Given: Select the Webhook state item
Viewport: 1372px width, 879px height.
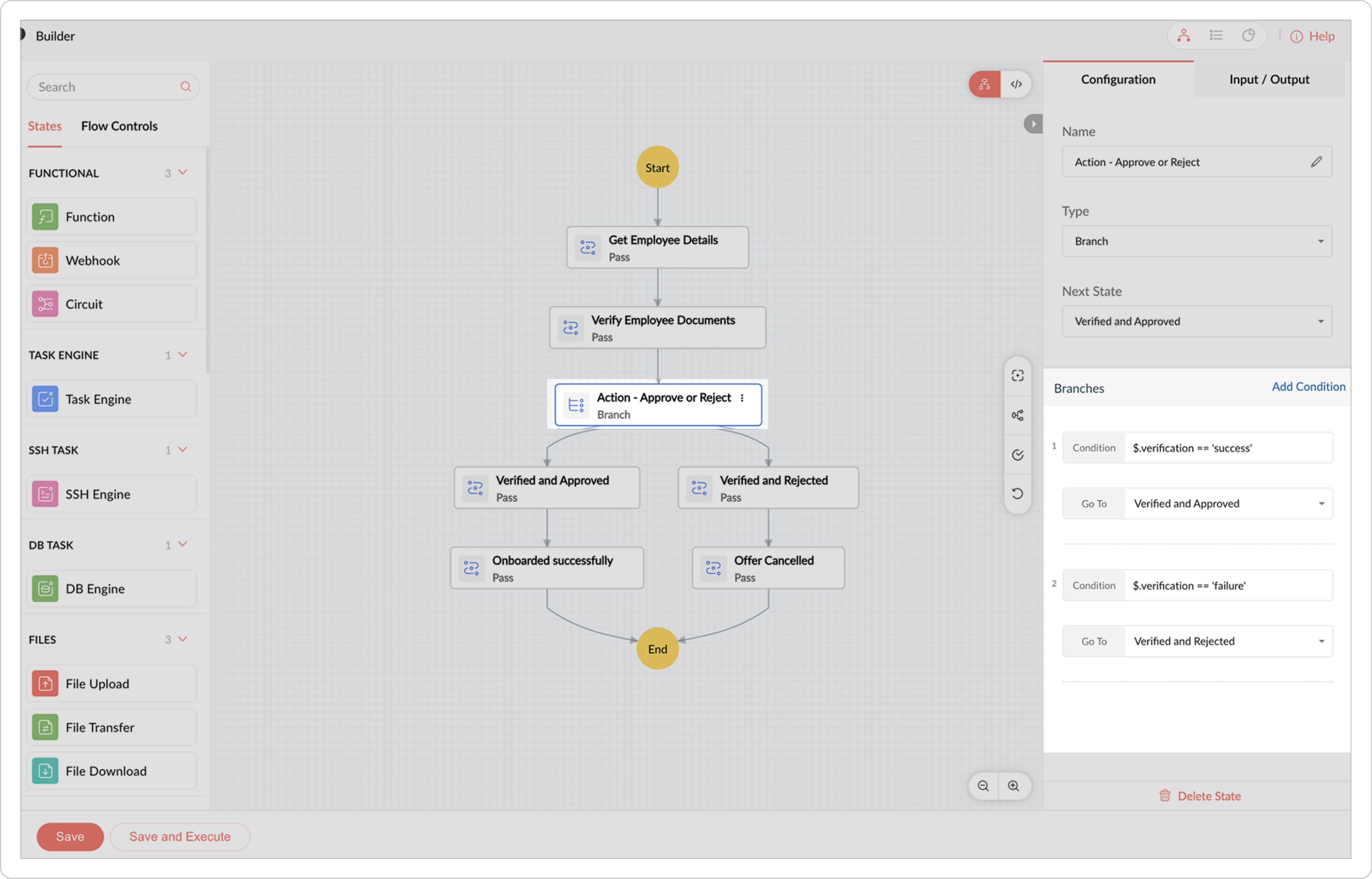Looking at the screenshot, I should pos(112,261).
